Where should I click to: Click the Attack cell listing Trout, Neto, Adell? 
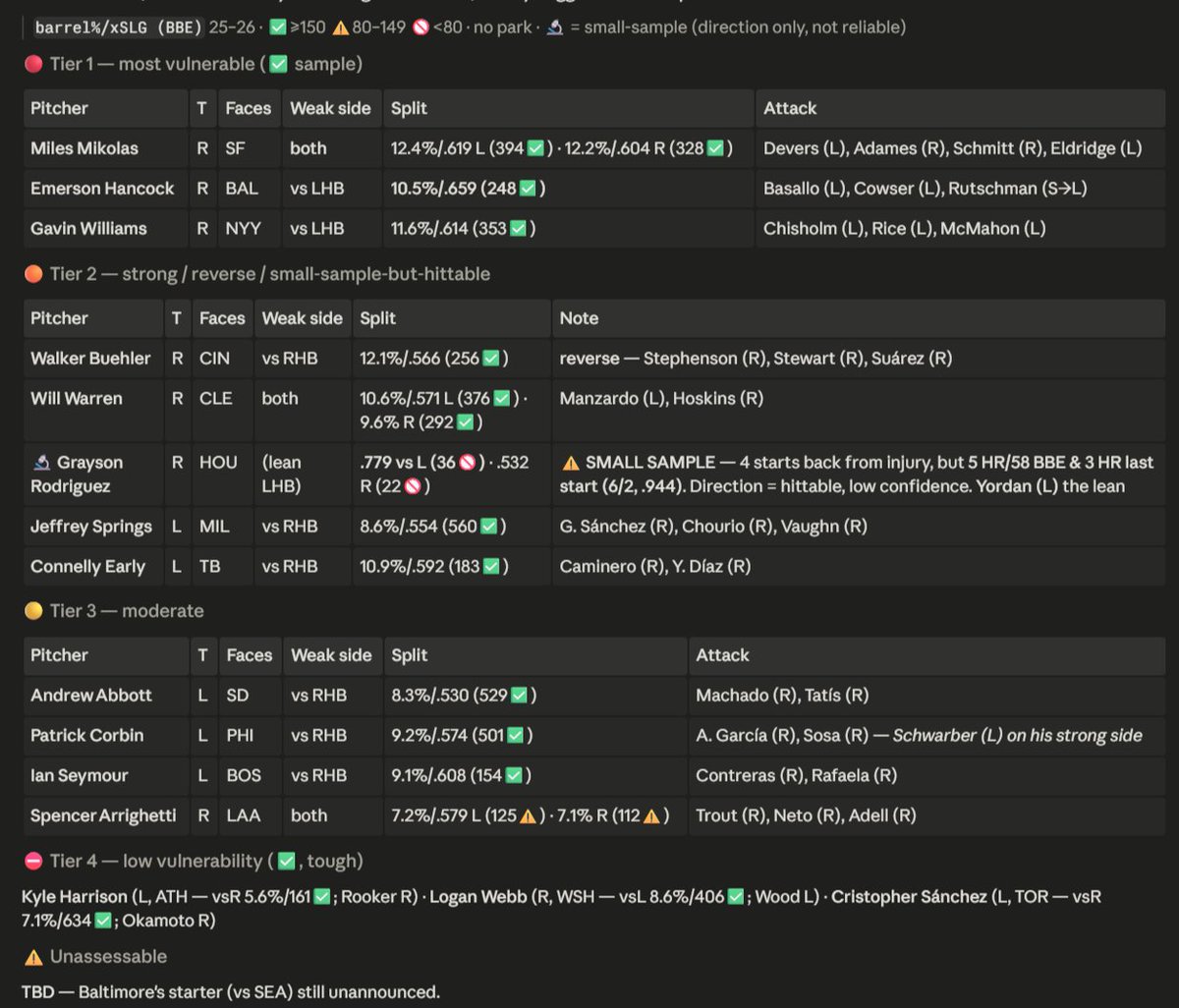pyautogui.click(x=927, y=816)
